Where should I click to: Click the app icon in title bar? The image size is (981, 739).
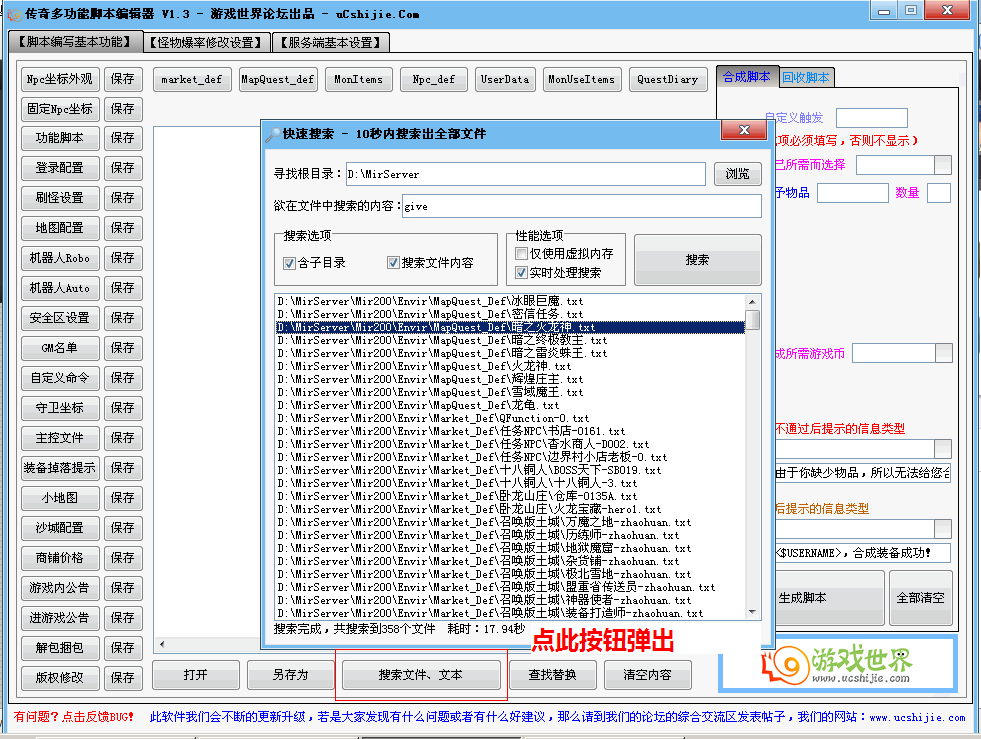click(x=14, y=14)
